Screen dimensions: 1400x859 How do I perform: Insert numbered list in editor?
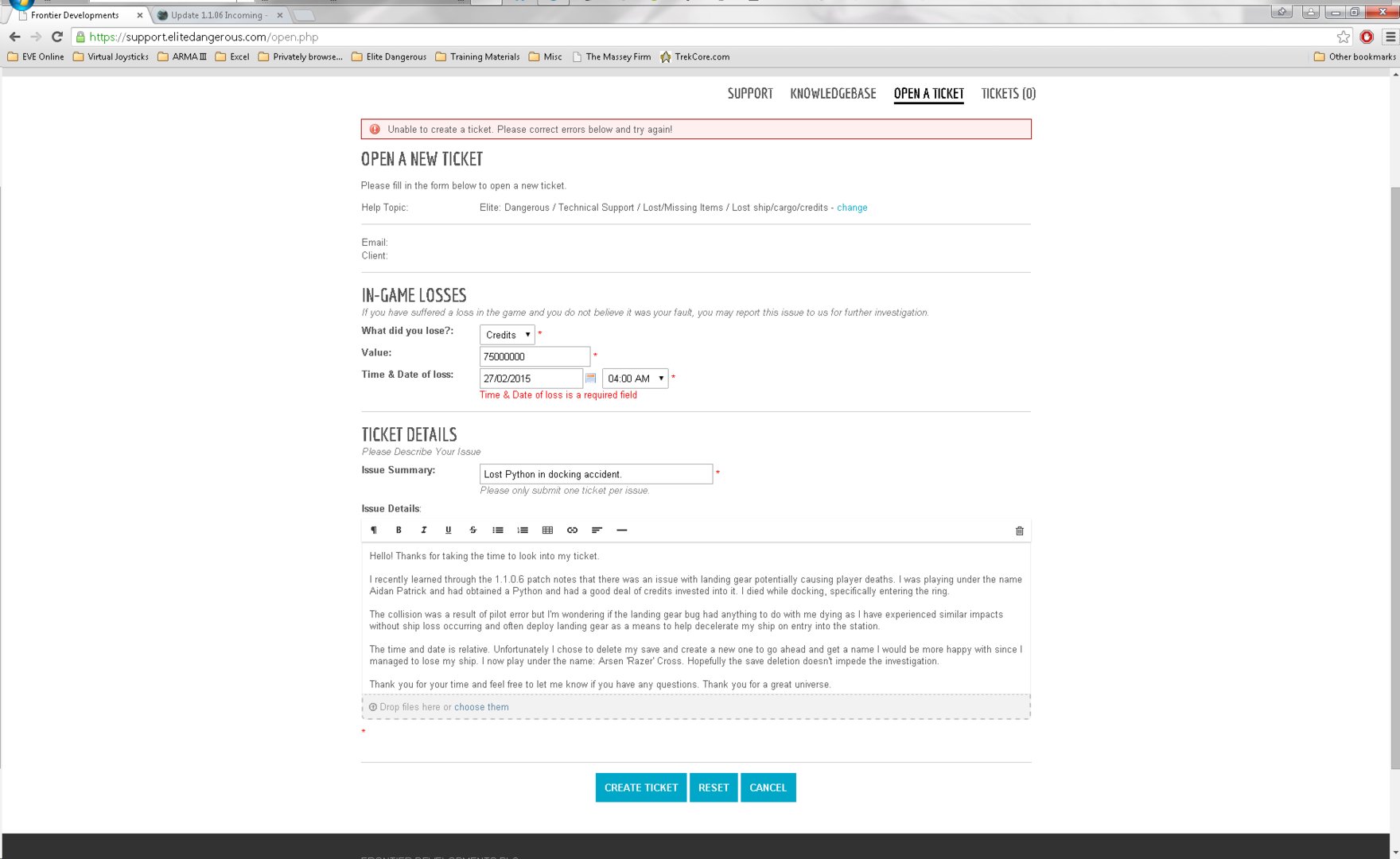tap(523, 531)
